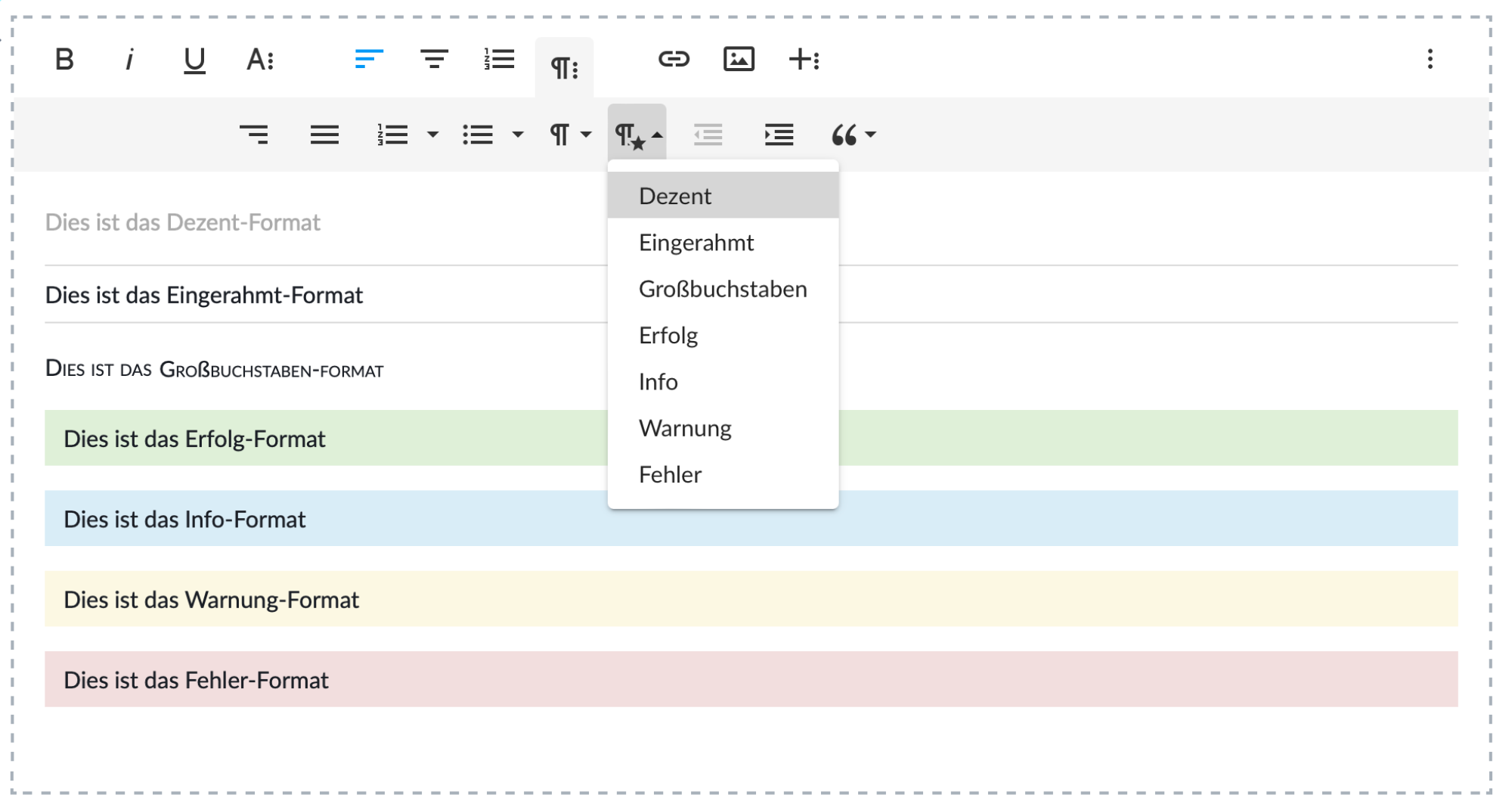Align text right in second toolbar
The height and width of the screenshot is (807, 1512).
point(254,135)
